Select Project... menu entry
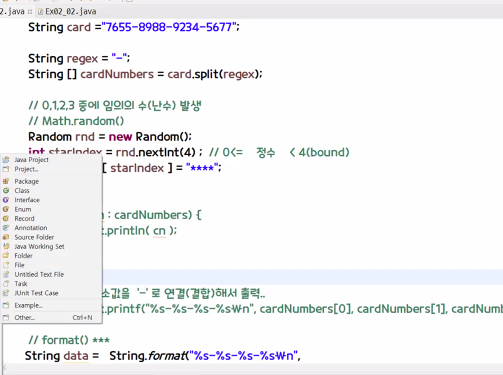The height and width of the screenshot is (375, 503). [26, 169]
